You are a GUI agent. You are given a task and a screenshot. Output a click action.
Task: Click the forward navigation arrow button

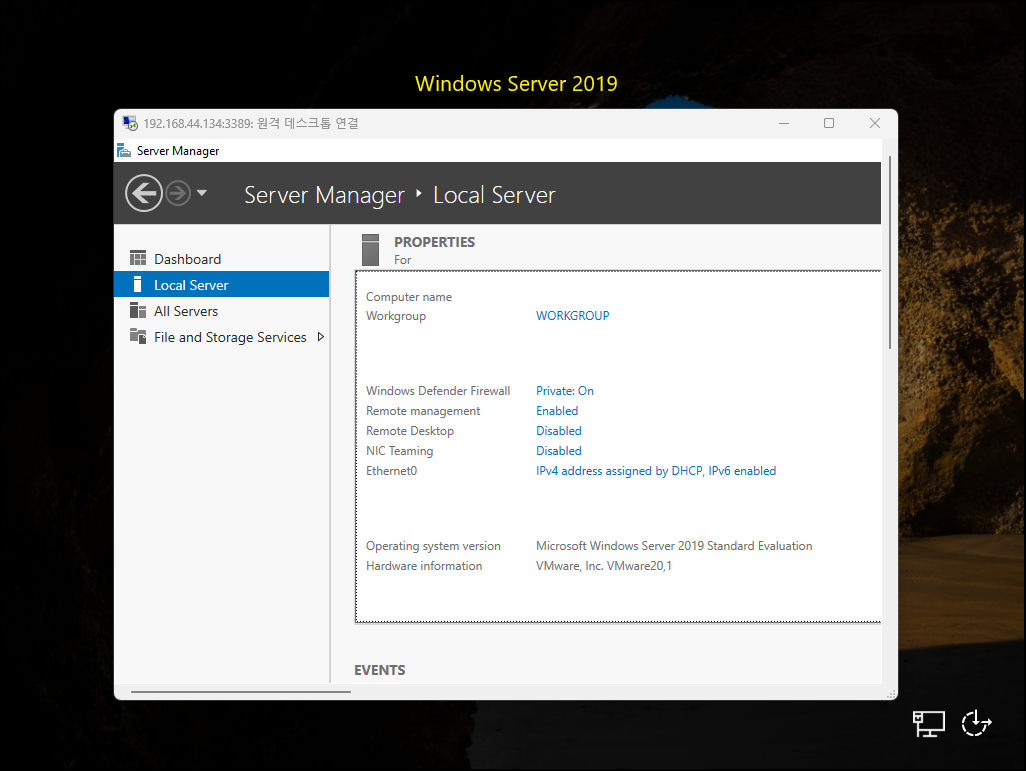[178, 193]
